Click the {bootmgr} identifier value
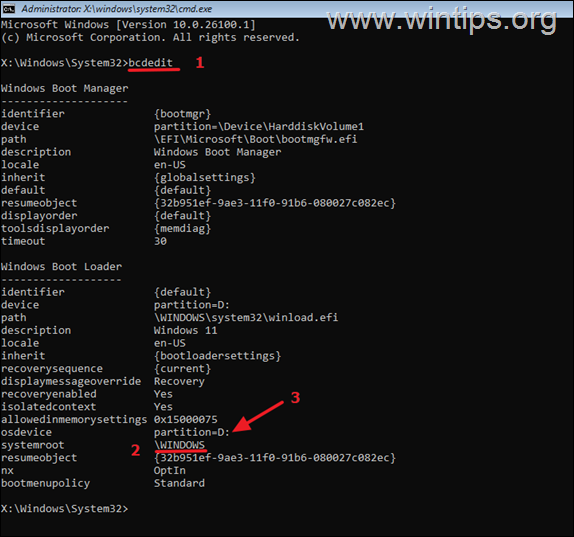The width and height of the screenshot is (574, 537). [x=183, y=114]
